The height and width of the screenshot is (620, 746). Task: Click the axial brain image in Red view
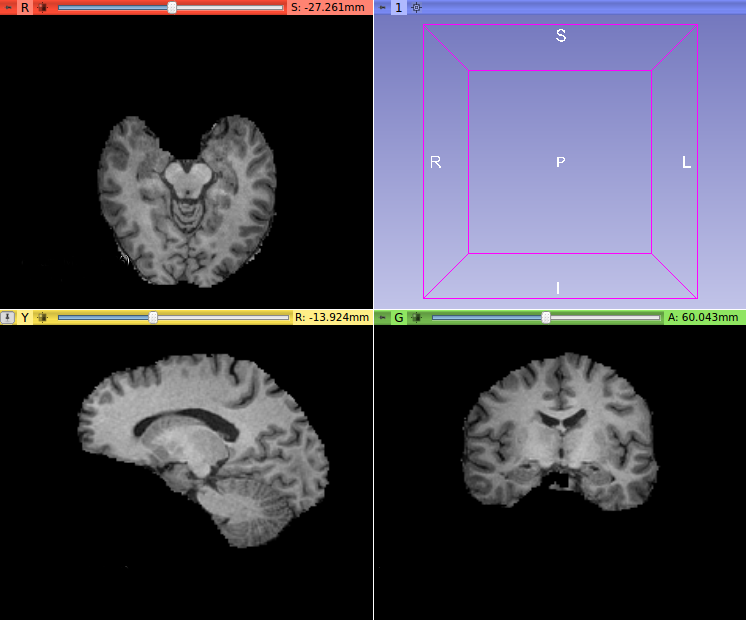(187, 200)
